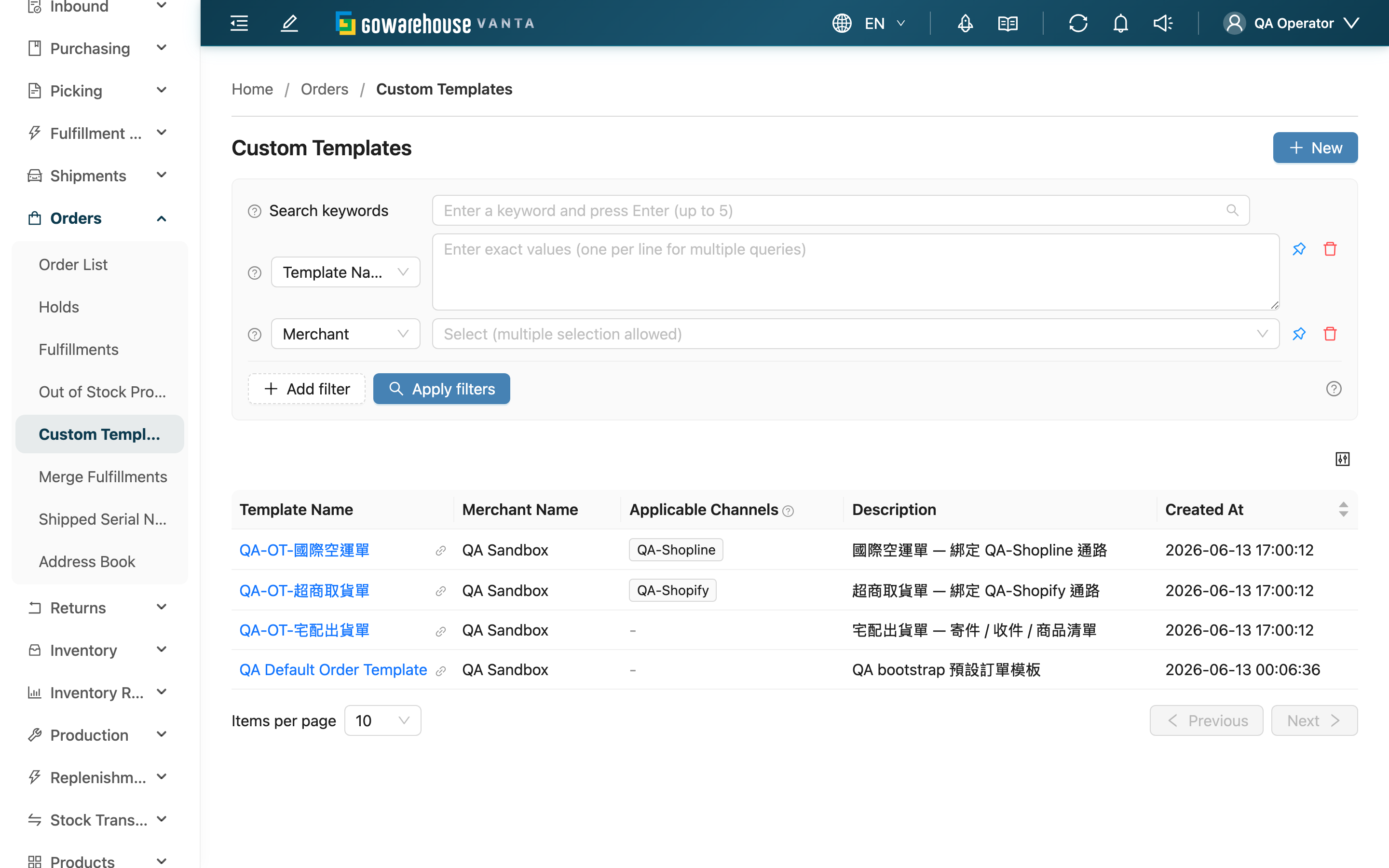Open the EN language dropdown

[885, 23]
